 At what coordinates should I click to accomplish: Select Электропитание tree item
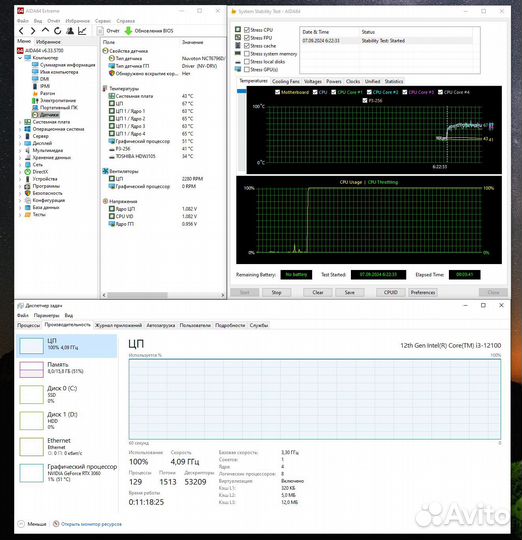click(54, 101)
